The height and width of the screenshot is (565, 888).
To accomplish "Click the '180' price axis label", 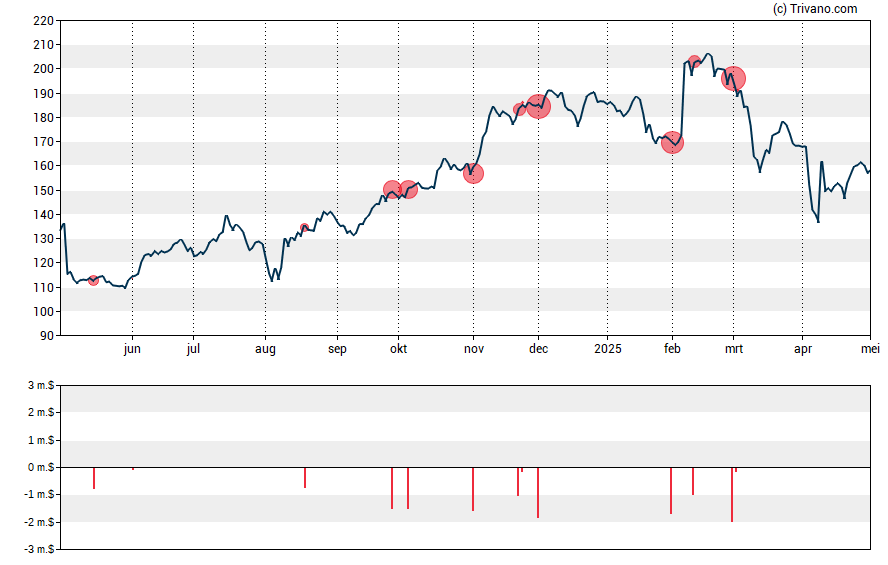I will [x=44, y=118].
